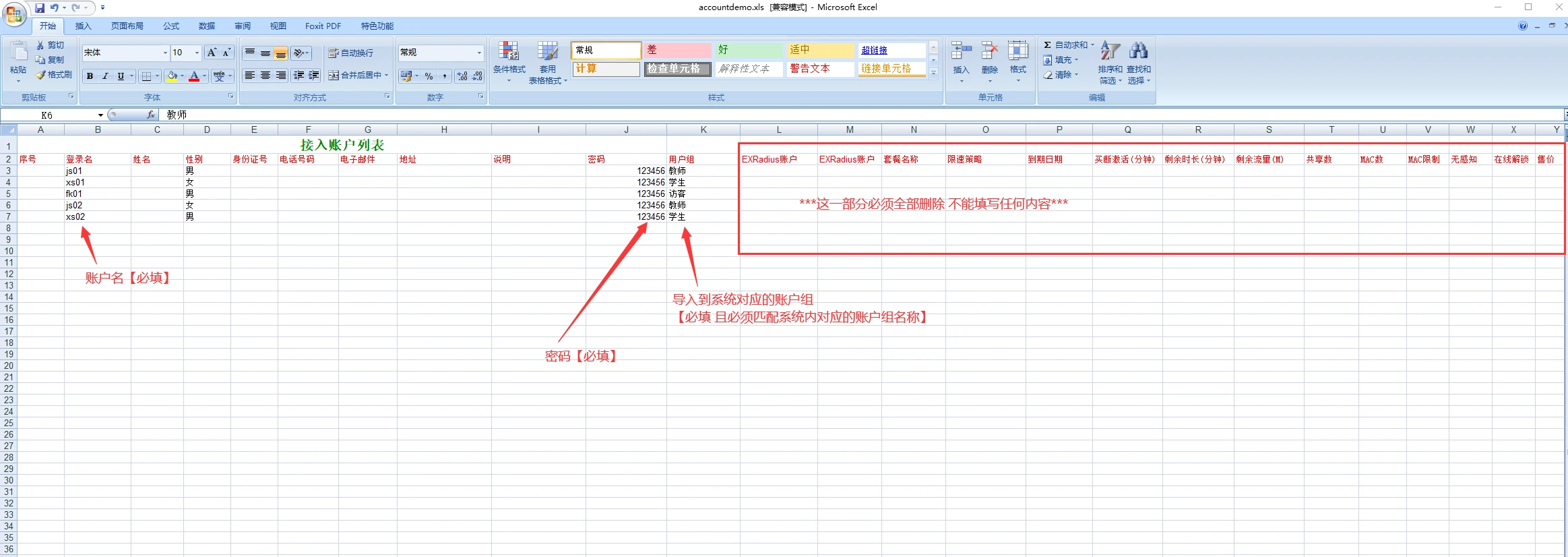Open the 公式 ribbon tab
The height and width of the screenshot is (557, 1568).
171,26
